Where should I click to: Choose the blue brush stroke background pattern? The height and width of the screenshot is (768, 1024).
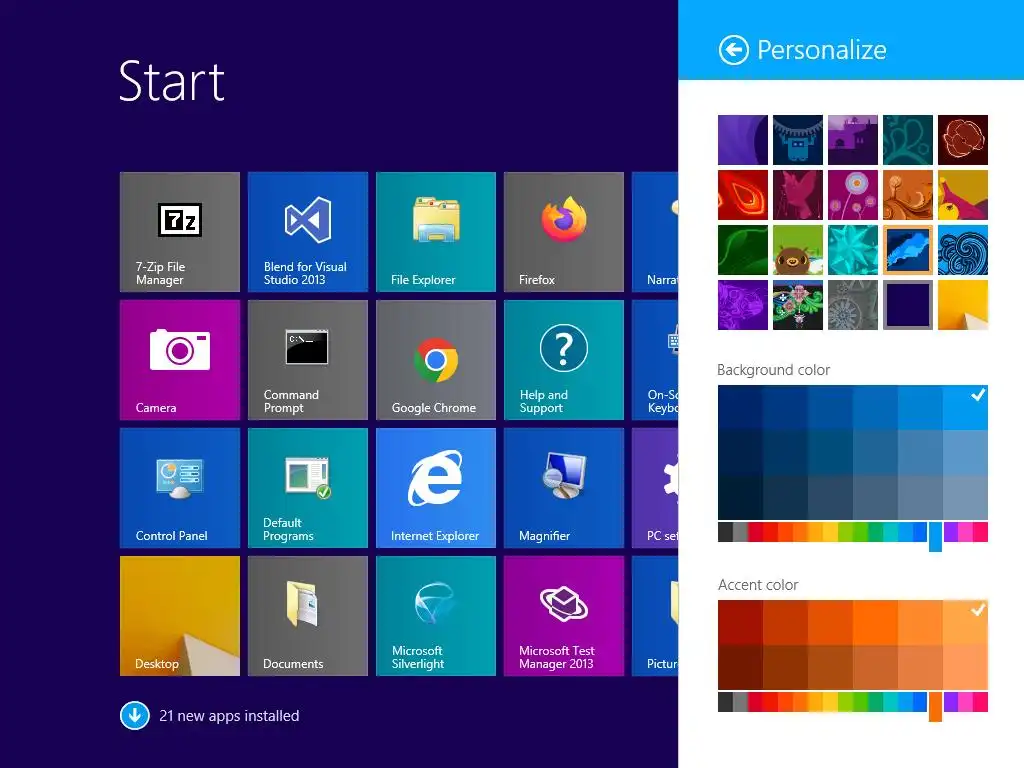908,250
